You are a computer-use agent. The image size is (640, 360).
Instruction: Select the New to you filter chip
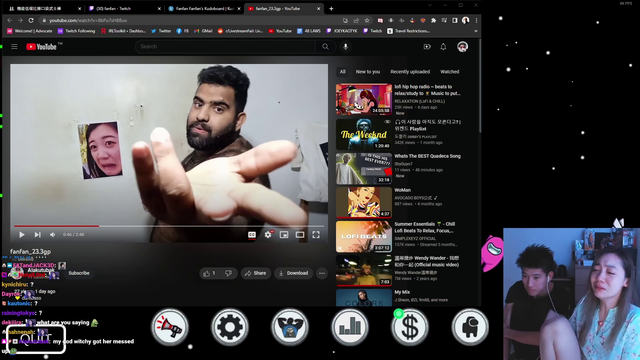(x=368, y=71)
